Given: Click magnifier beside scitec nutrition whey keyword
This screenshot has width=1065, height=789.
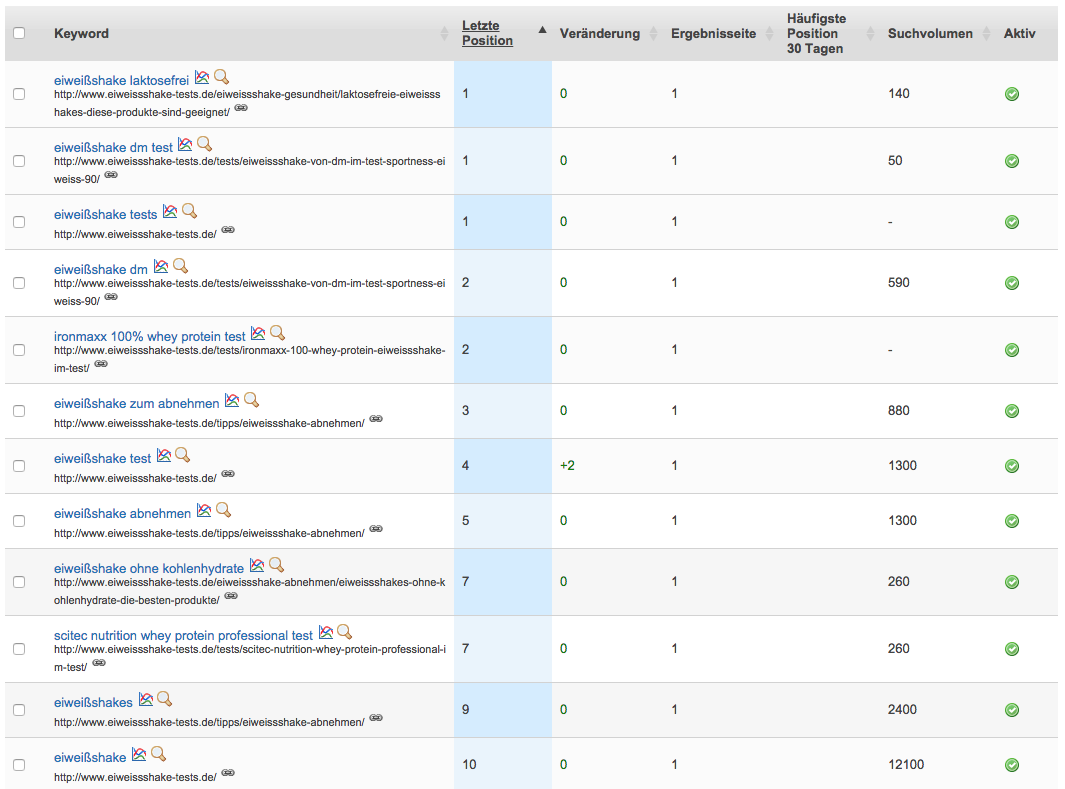Looking at the screenshot, I should 344,632.
